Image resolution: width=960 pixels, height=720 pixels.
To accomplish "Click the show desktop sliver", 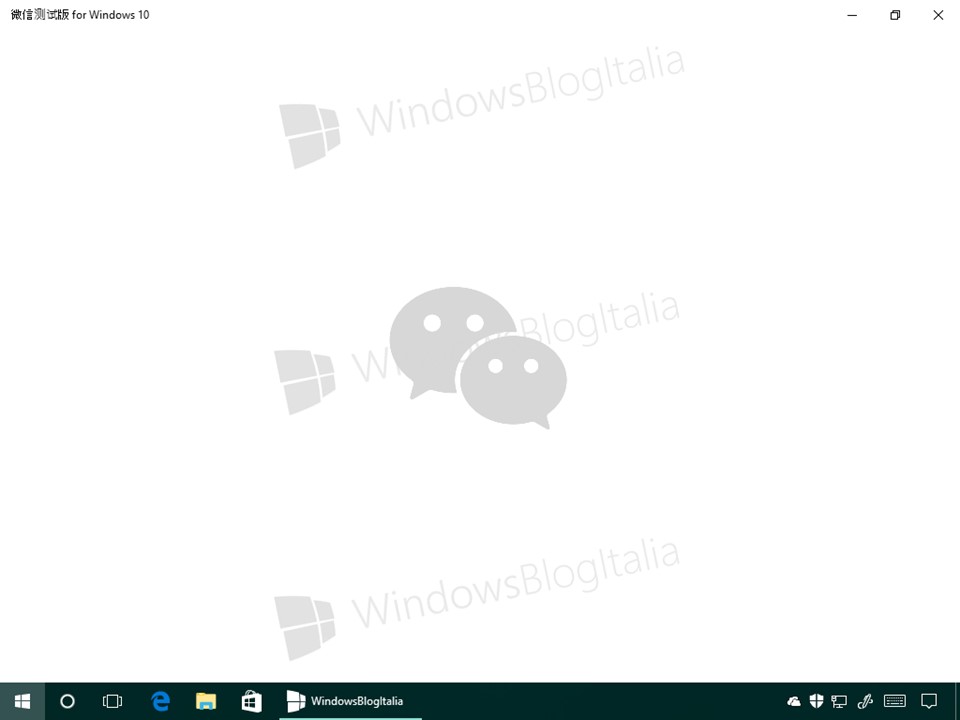I will click(957, 701).
